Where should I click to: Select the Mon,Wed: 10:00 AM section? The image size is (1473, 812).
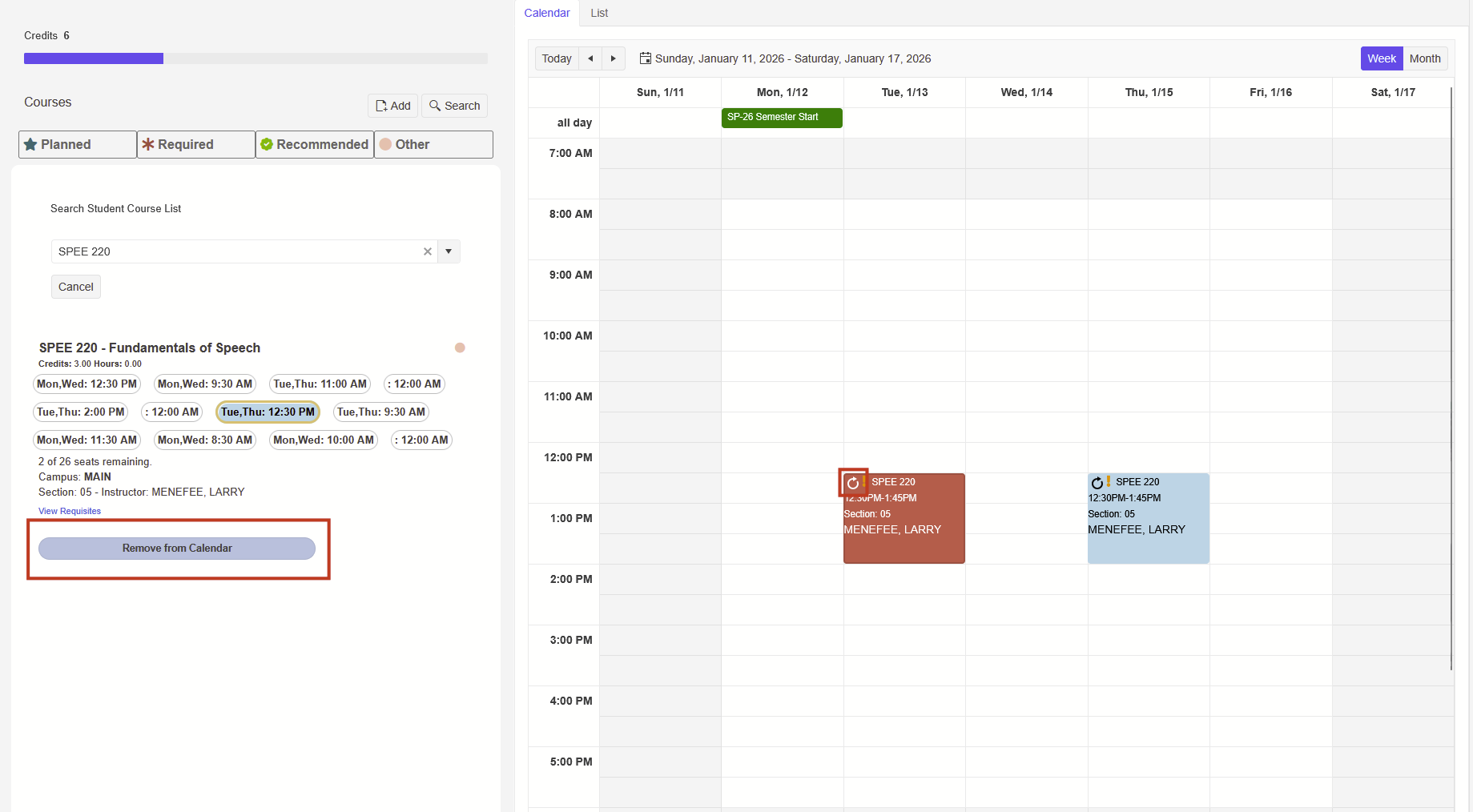point(324,440)
